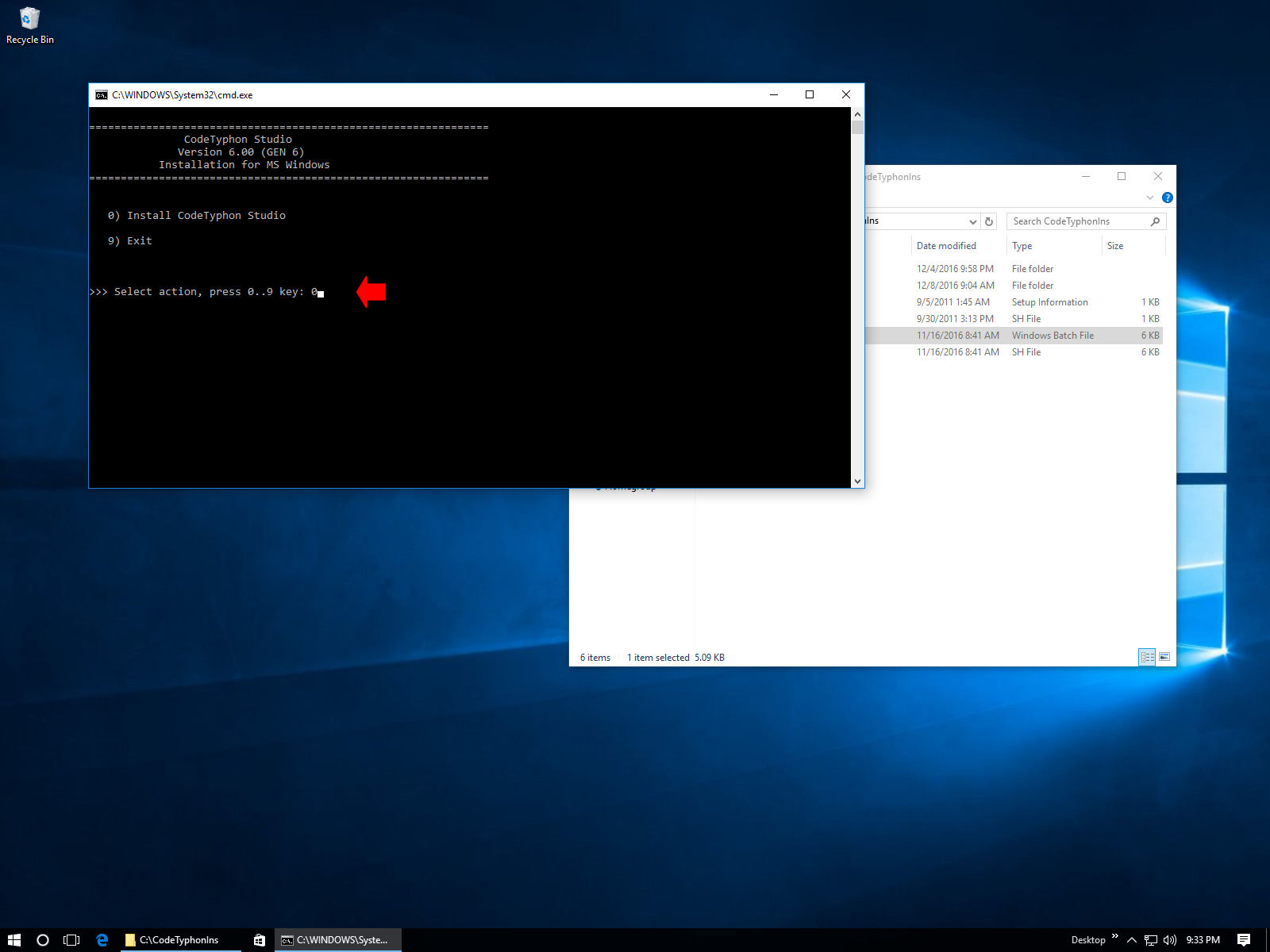Maximize the CodeTyphonIns Explorer window
Viewport: 1270px width, 952px height.
pyautogui.click(x=1122, y=176)
